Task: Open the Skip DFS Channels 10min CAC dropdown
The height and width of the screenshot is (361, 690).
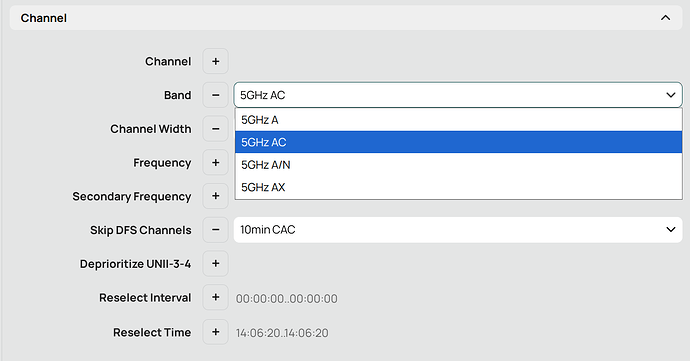Action: [x=458, y=230]
